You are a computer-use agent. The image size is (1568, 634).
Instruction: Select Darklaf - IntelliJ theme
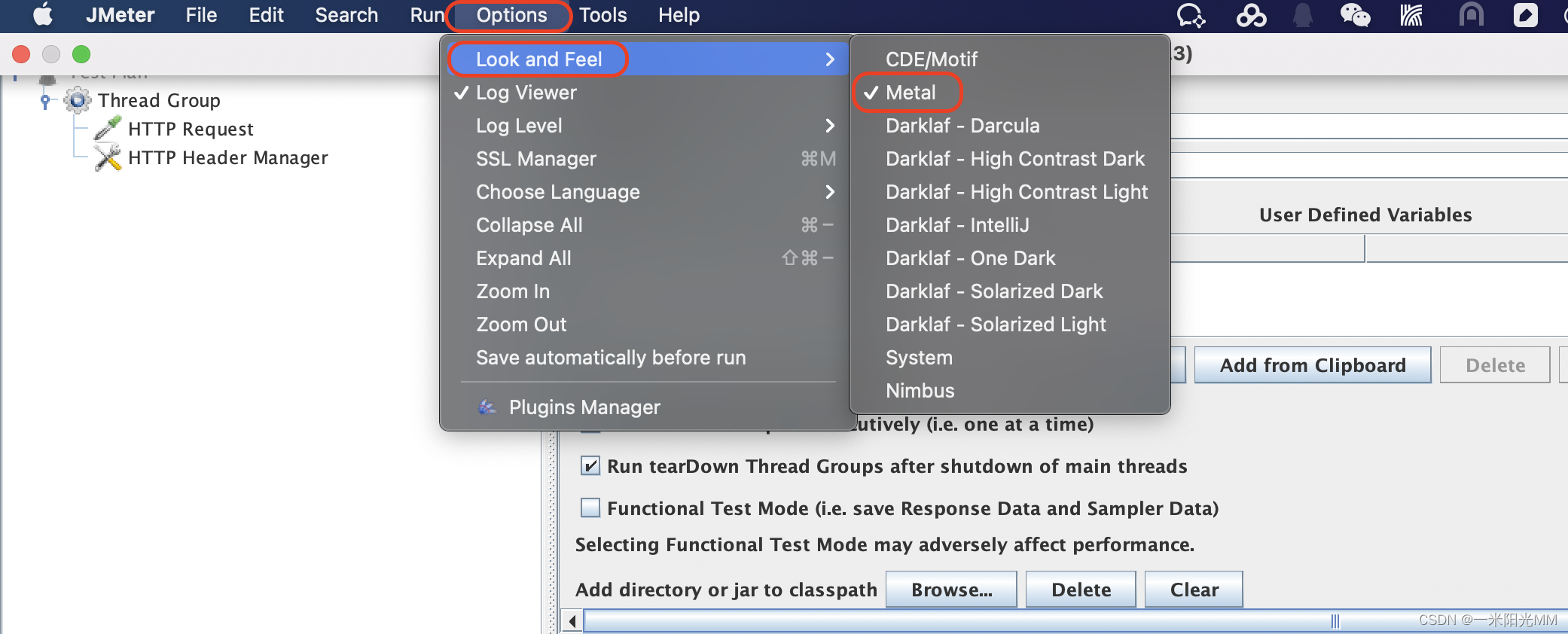(x=1010, y=225)
